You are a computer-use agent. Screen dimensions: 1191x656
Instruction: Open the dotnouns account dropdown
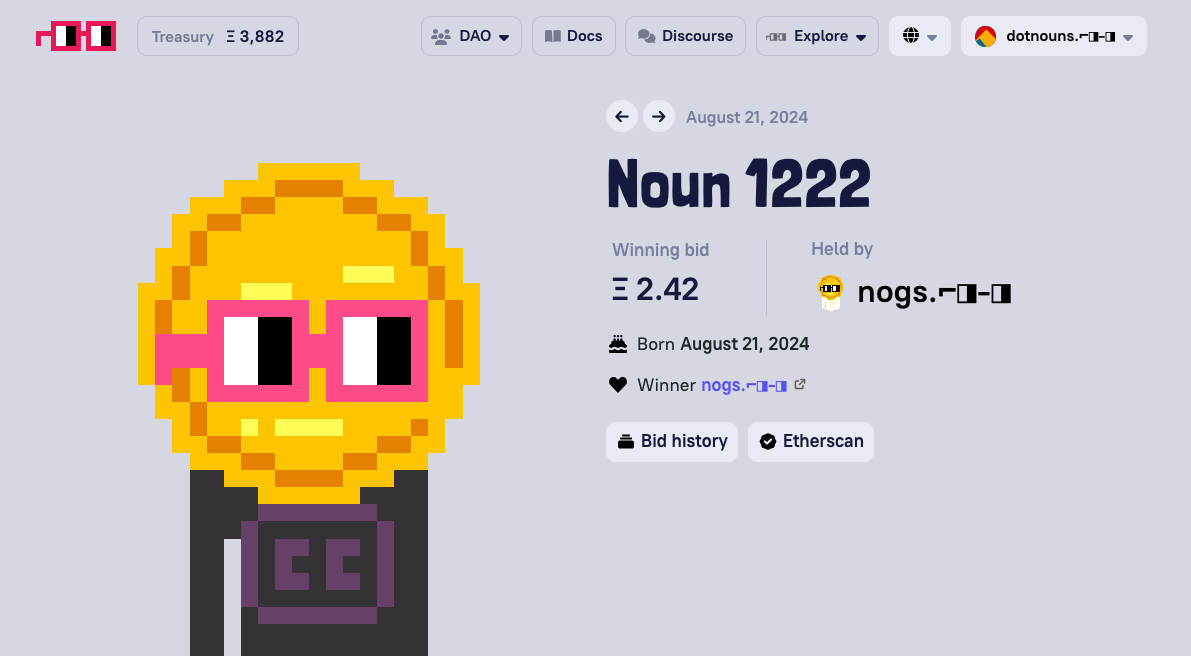(x=1054, y=36)
